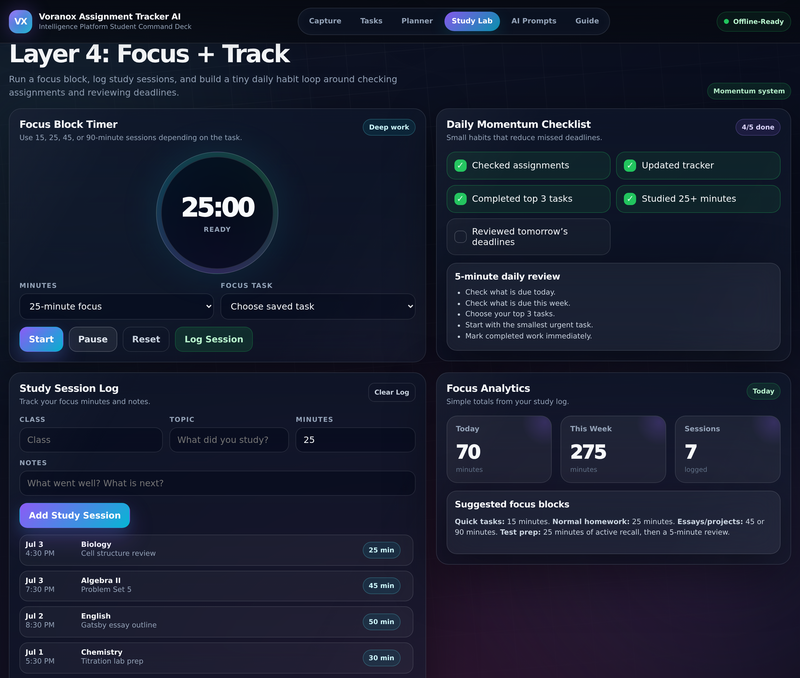This screenshot has width=800, height=678.
Task: Clear the study session log
Action: coord(392,392)
